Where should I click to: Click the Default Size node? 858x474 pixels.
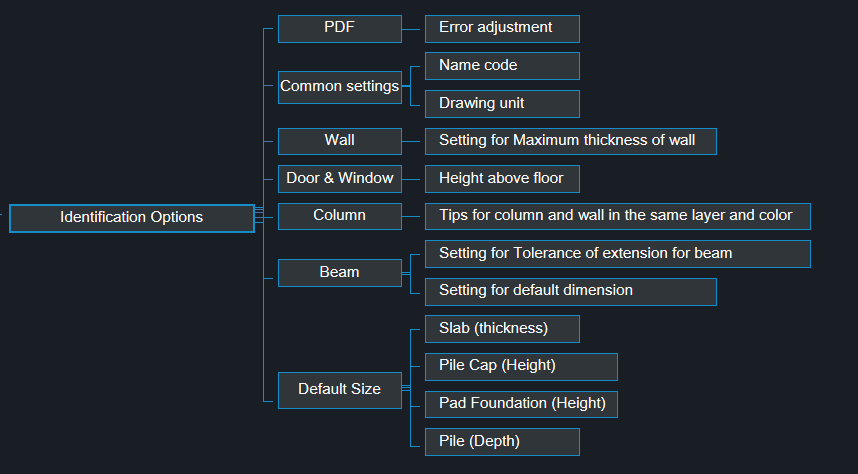tap(339, 390)
